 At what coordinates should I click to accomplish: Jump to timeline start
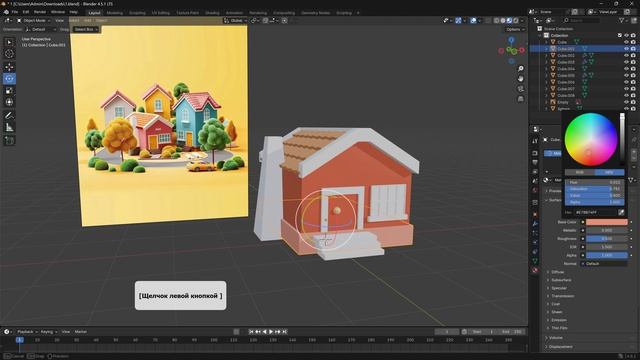tap(251, 332)
